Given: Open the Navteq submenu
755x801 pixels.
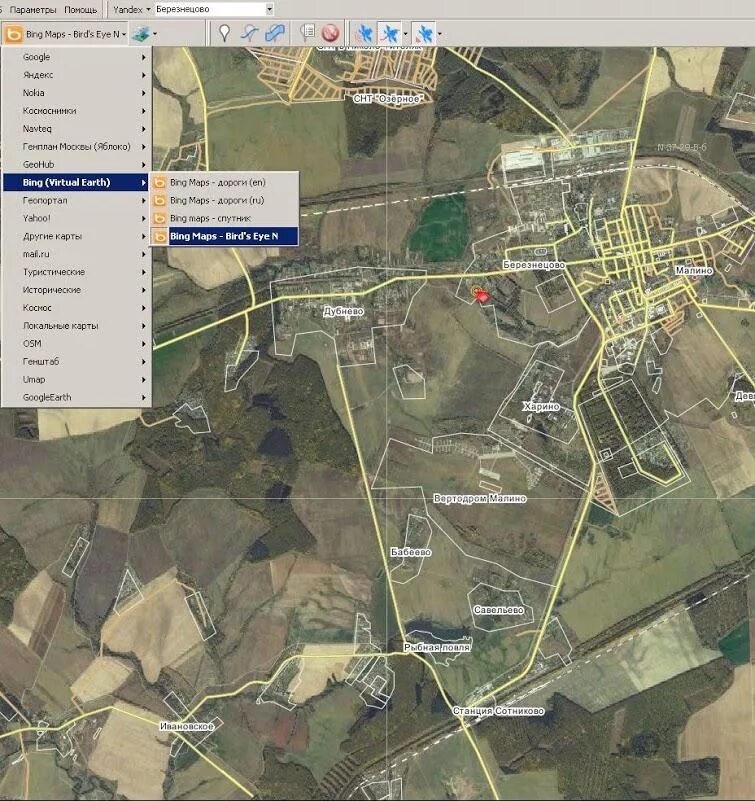Looking at the screenshot, I should click(77, 129).
